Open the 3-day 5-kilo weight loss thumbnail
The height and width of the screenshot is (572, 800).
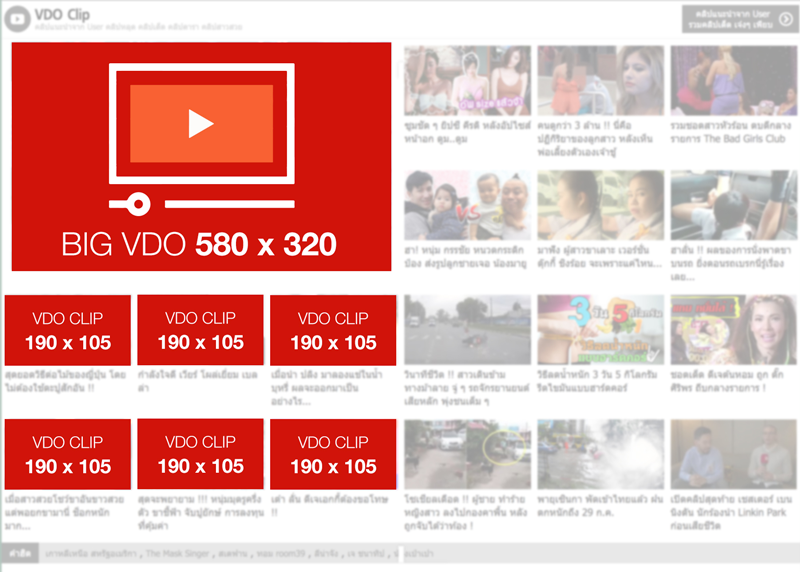pyautogui.click(x=600, y=329)
